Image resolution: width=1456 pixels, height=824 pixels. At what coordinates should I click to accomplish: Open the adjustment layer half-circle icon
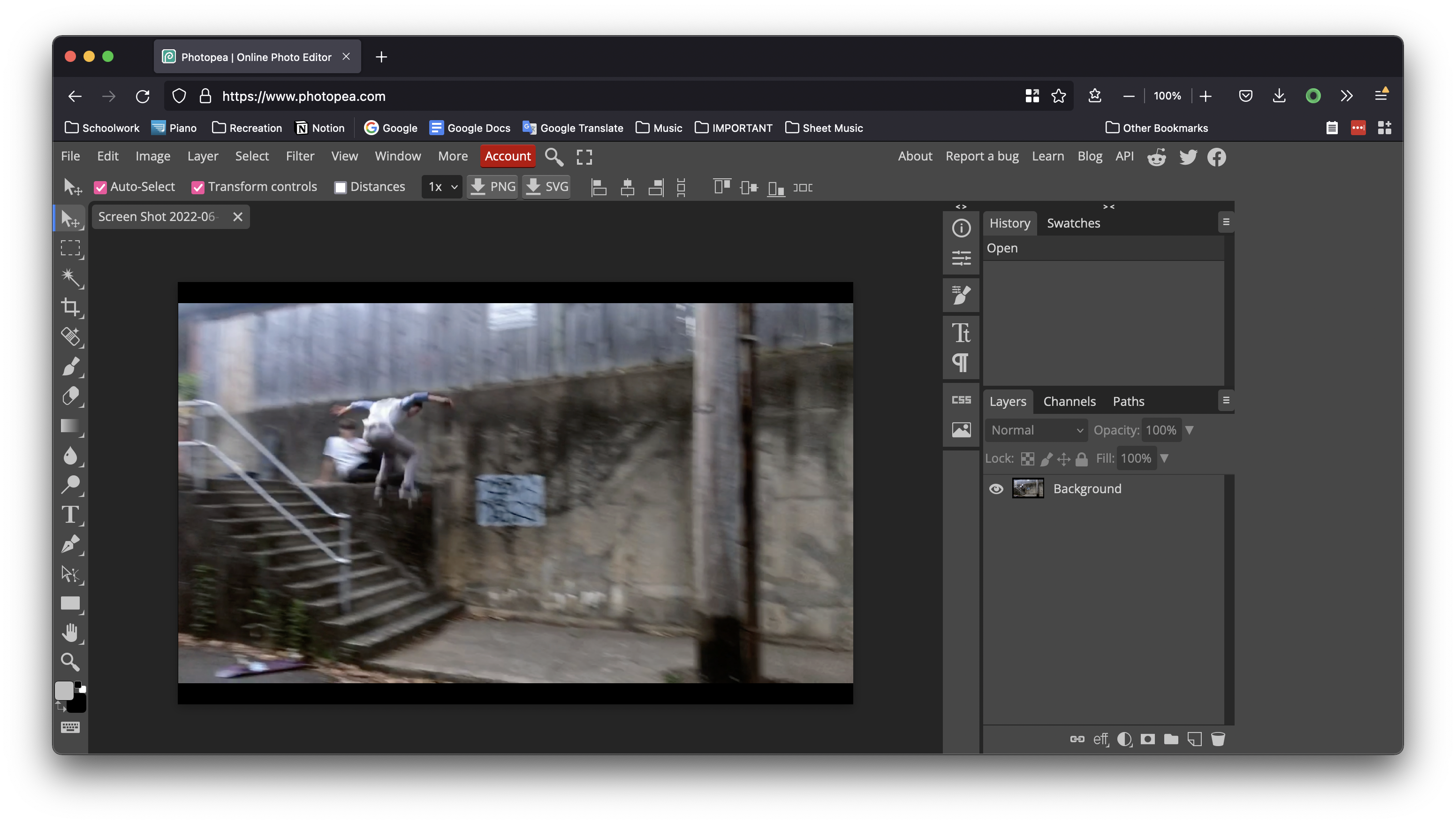pos(1124,739)
